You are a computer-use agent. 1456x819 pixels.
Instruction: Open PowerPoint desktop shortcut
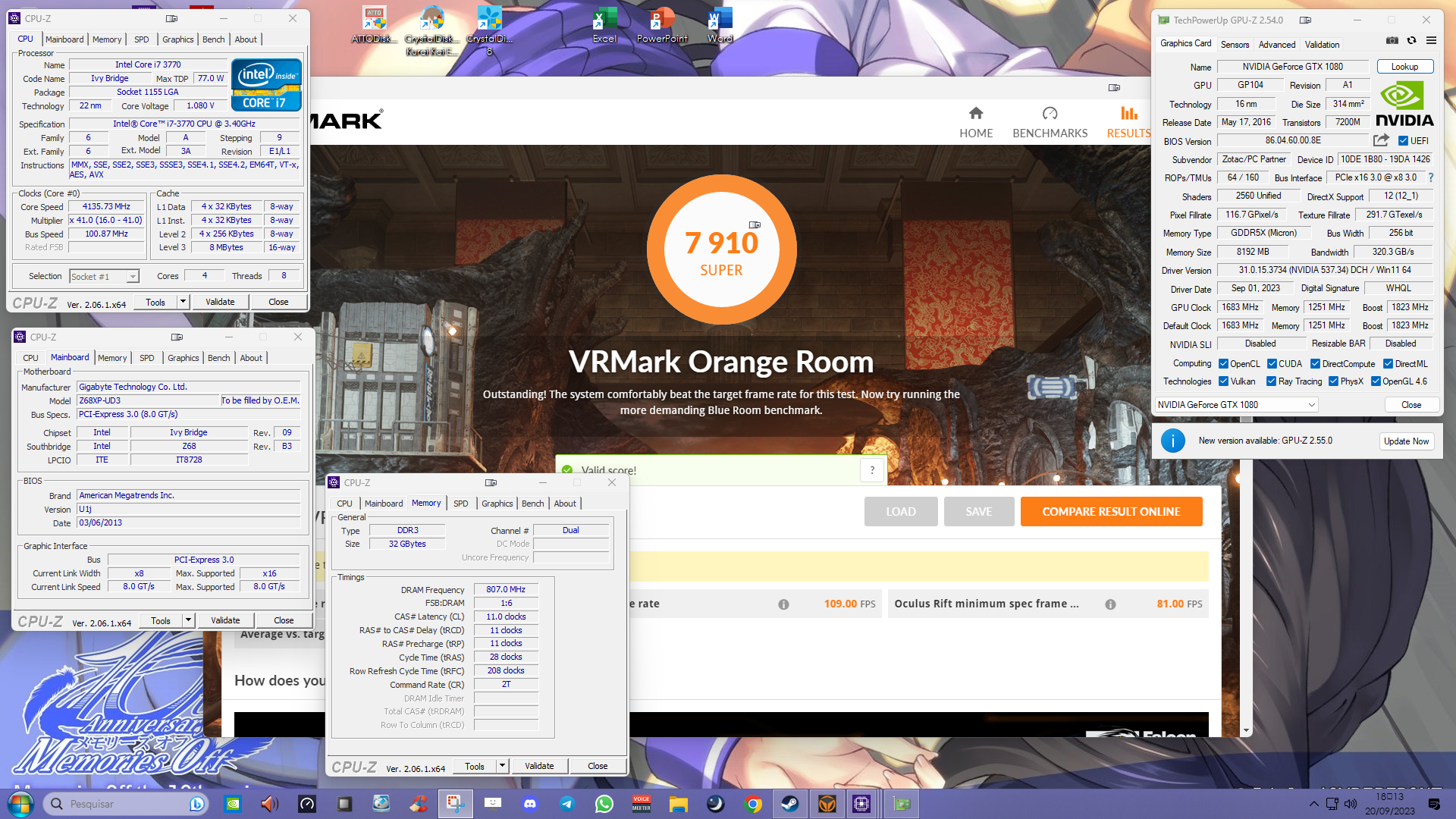pos(662,24)
